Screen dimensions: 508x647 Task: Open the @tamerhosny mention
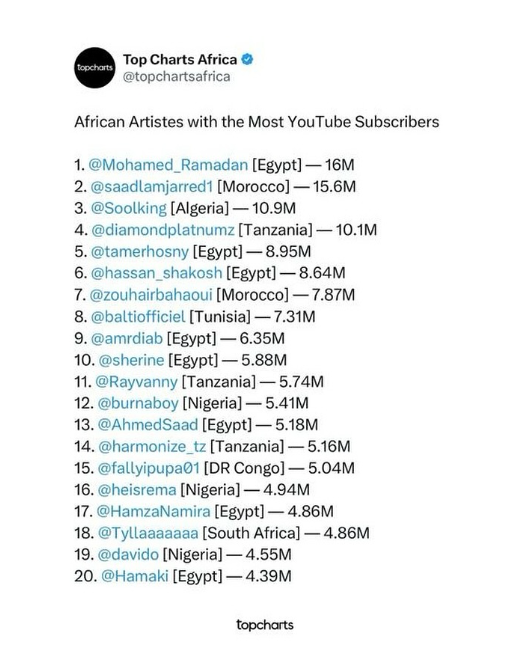point(139,252)
